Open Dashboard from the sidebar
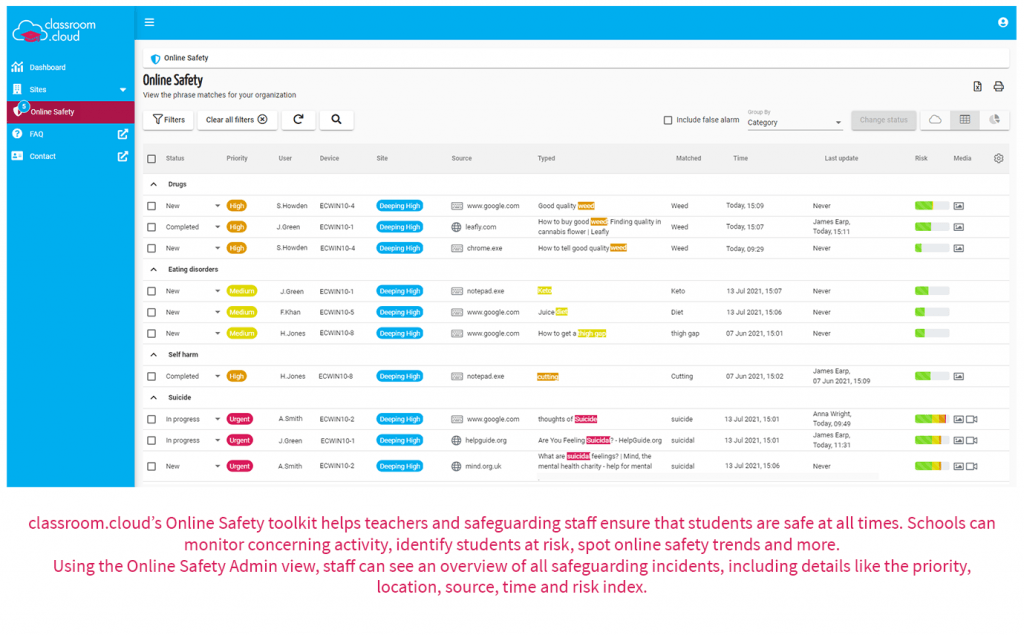 [x=47, y=67]
